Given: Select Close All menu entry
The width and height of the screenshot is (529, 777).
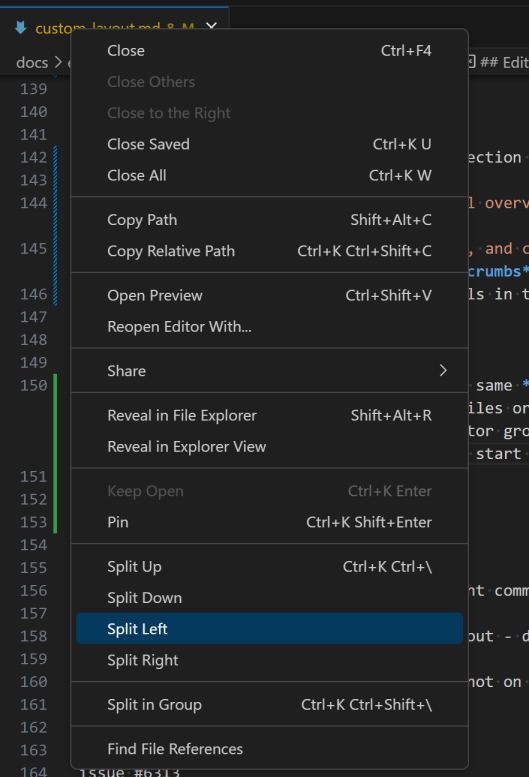Looking at the screenshot, I should pyautogui.click(x=269, y=175).
